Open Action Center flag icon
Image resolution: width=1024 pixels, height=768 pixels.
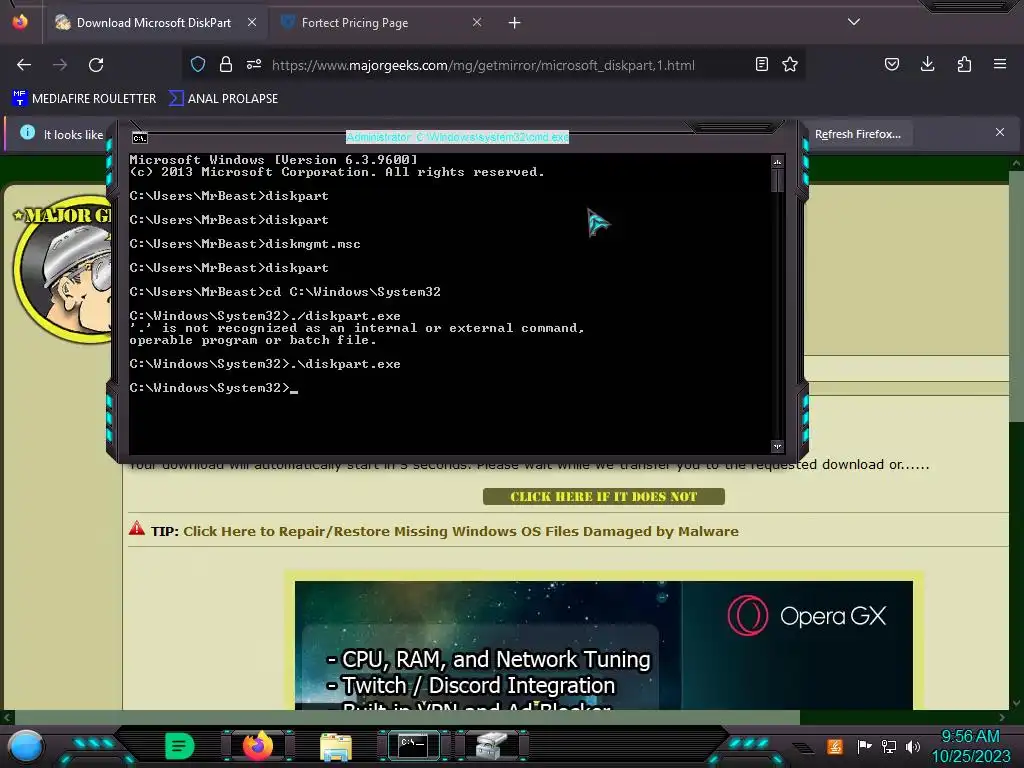864,746
